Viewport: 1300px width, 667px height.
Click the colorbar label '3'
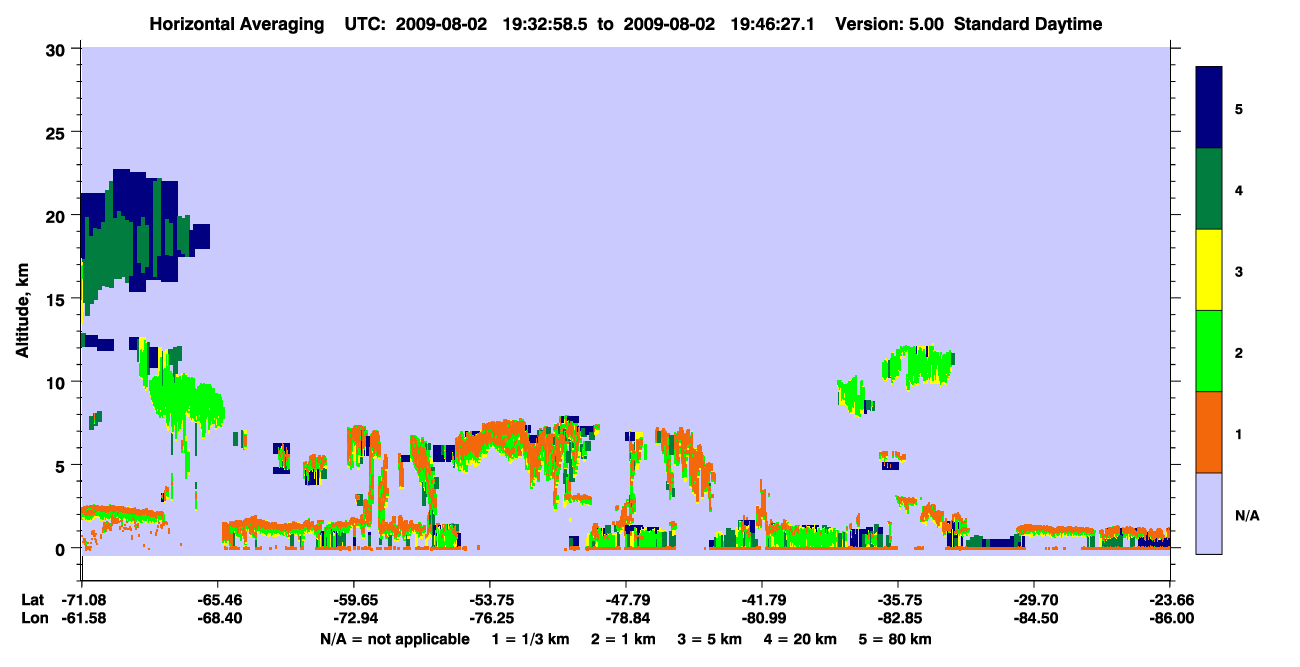[1239, 271]
